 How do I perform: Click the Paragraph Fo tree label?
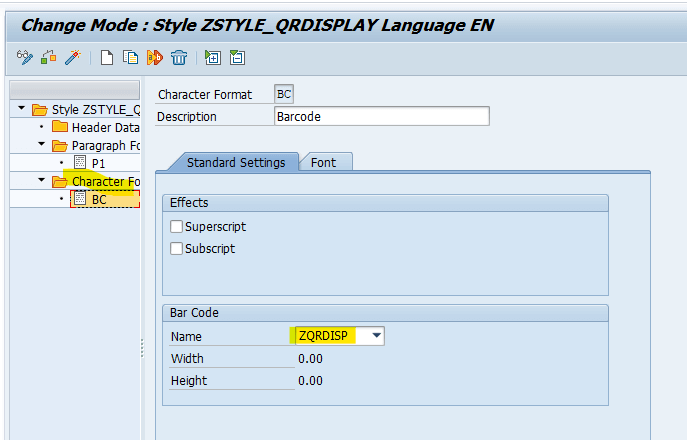[x=106, y=145]
